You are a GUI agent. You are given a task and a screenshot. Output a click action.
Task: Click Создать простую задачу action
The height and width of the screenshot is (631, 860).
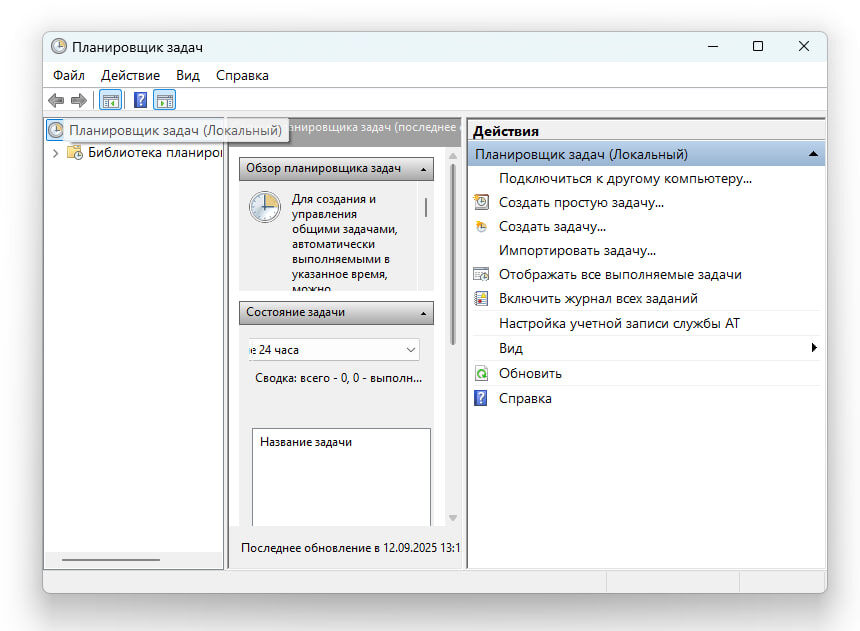581,202
